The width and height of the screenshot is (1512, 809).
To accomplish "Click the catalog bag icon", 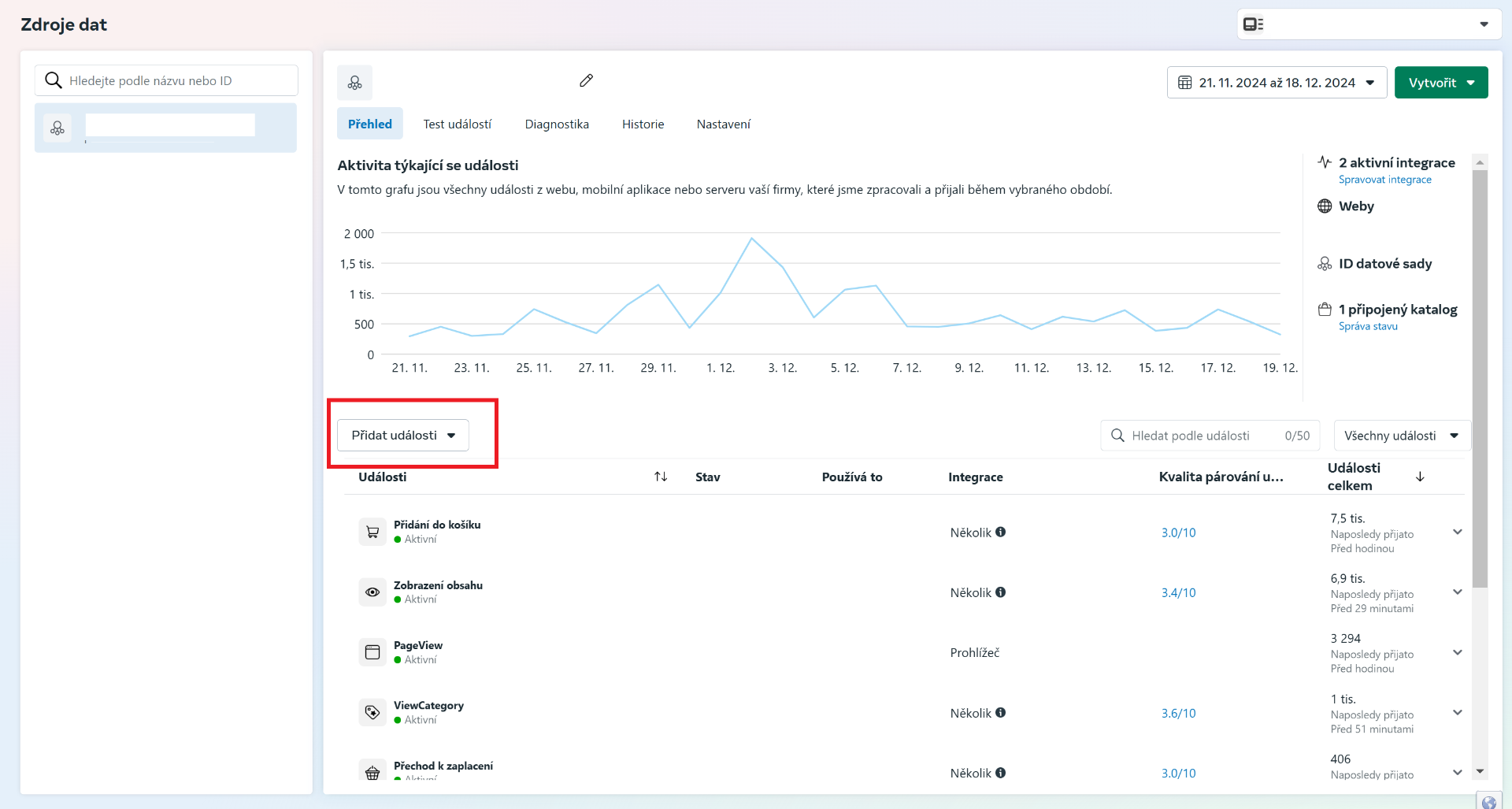I will pos(1325,310).
